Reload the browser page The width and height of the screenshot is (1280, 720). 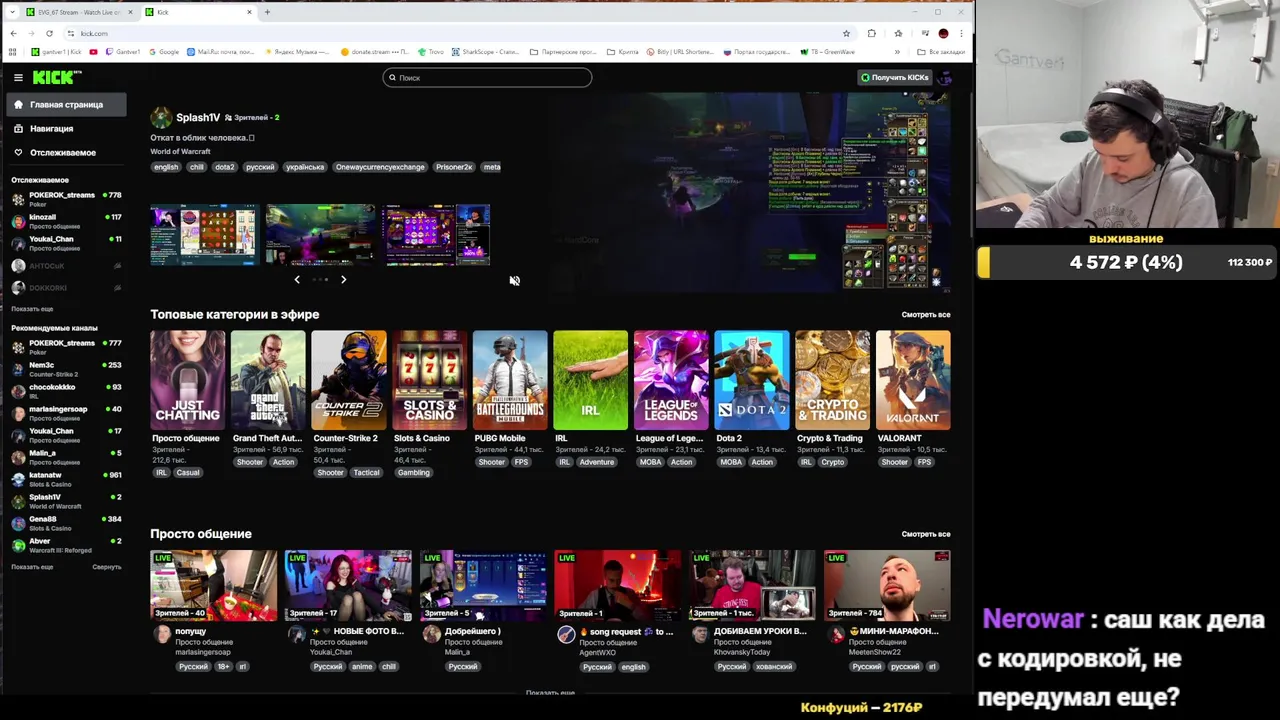click(49, 33)
